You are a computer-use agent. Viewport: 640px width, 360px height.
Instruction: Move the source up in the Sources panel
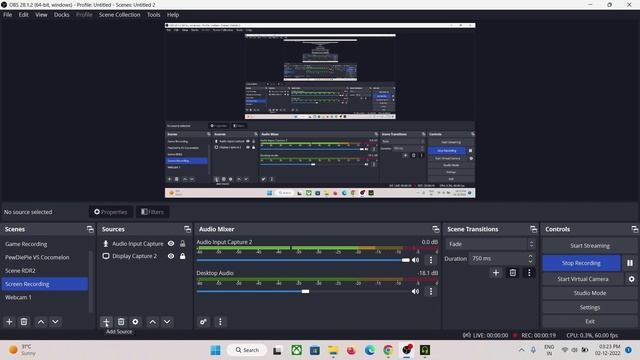coord(152,322)
